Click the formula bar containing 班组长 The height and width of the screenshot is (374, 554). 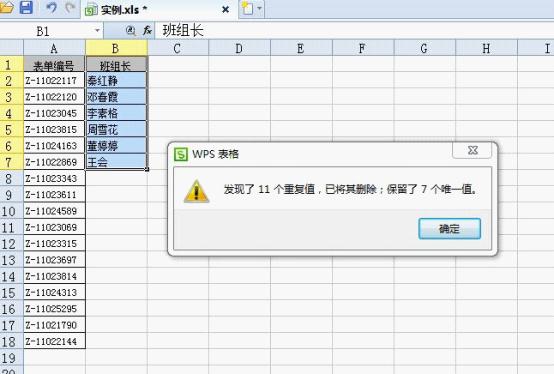(353, 31)
